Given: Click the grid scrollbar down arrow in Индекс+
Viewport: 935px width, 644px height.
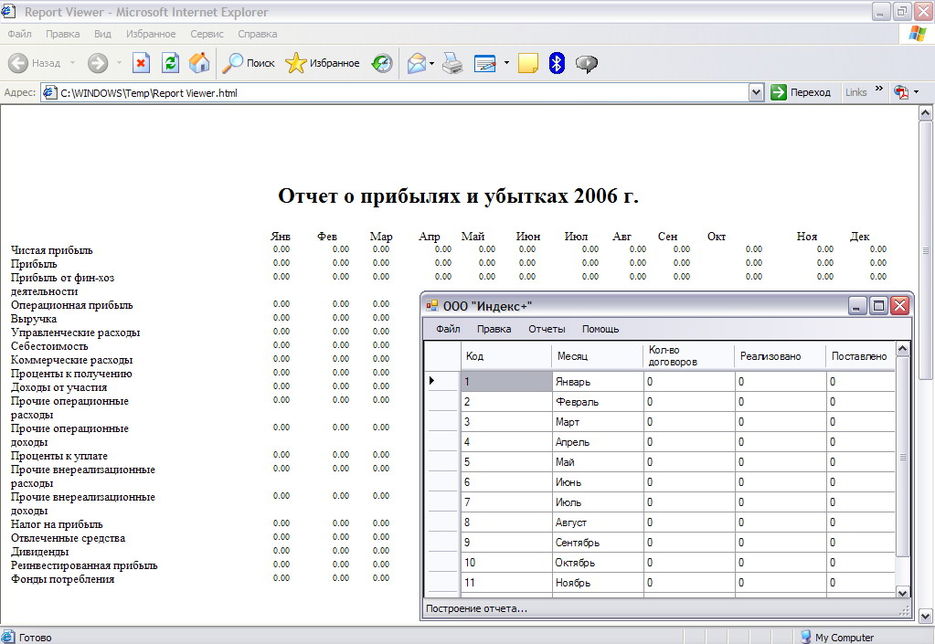Looking at the screenshot, I should pyautogui.click(x=902, y=593).
